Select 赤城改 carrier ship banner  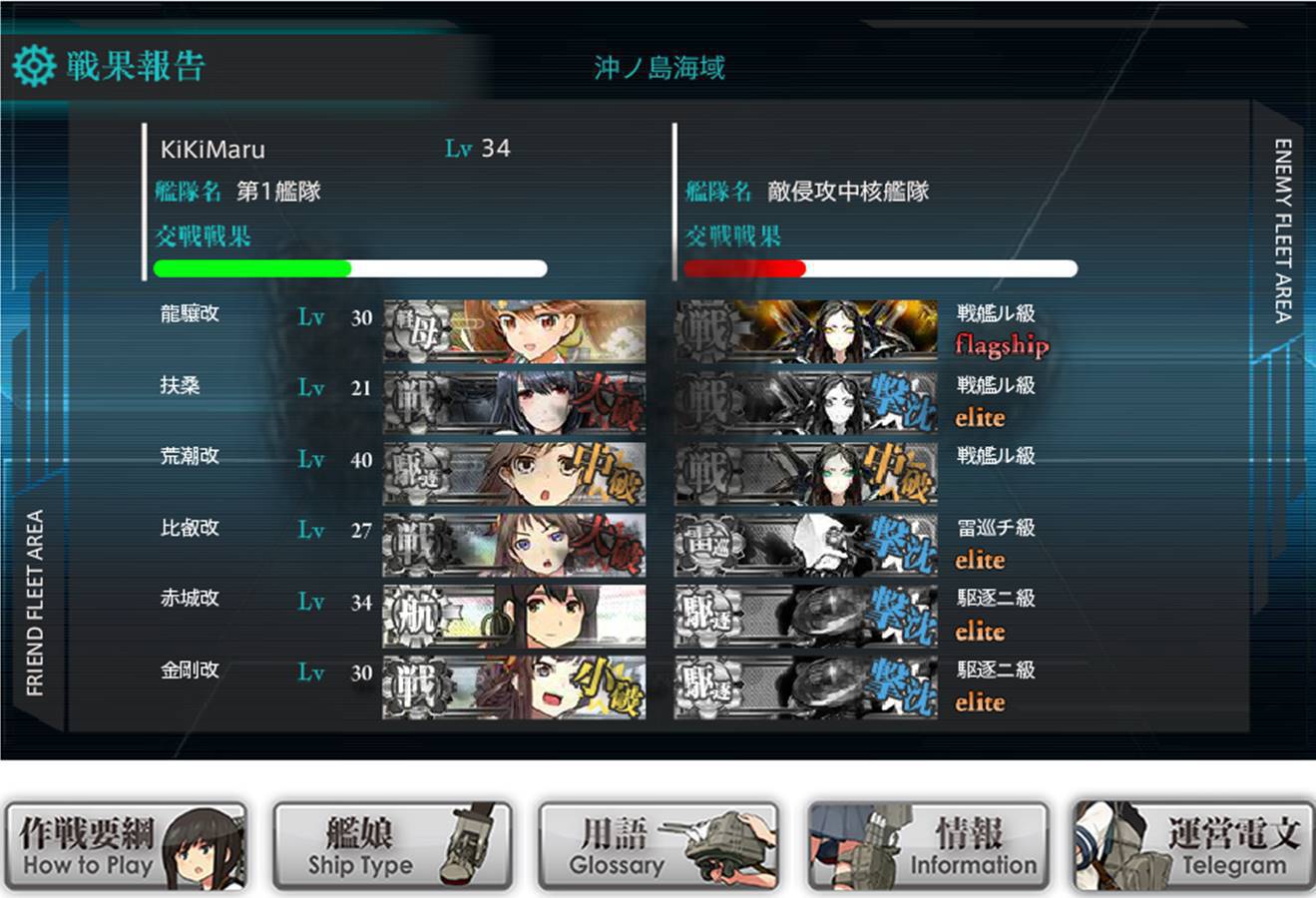515,617
